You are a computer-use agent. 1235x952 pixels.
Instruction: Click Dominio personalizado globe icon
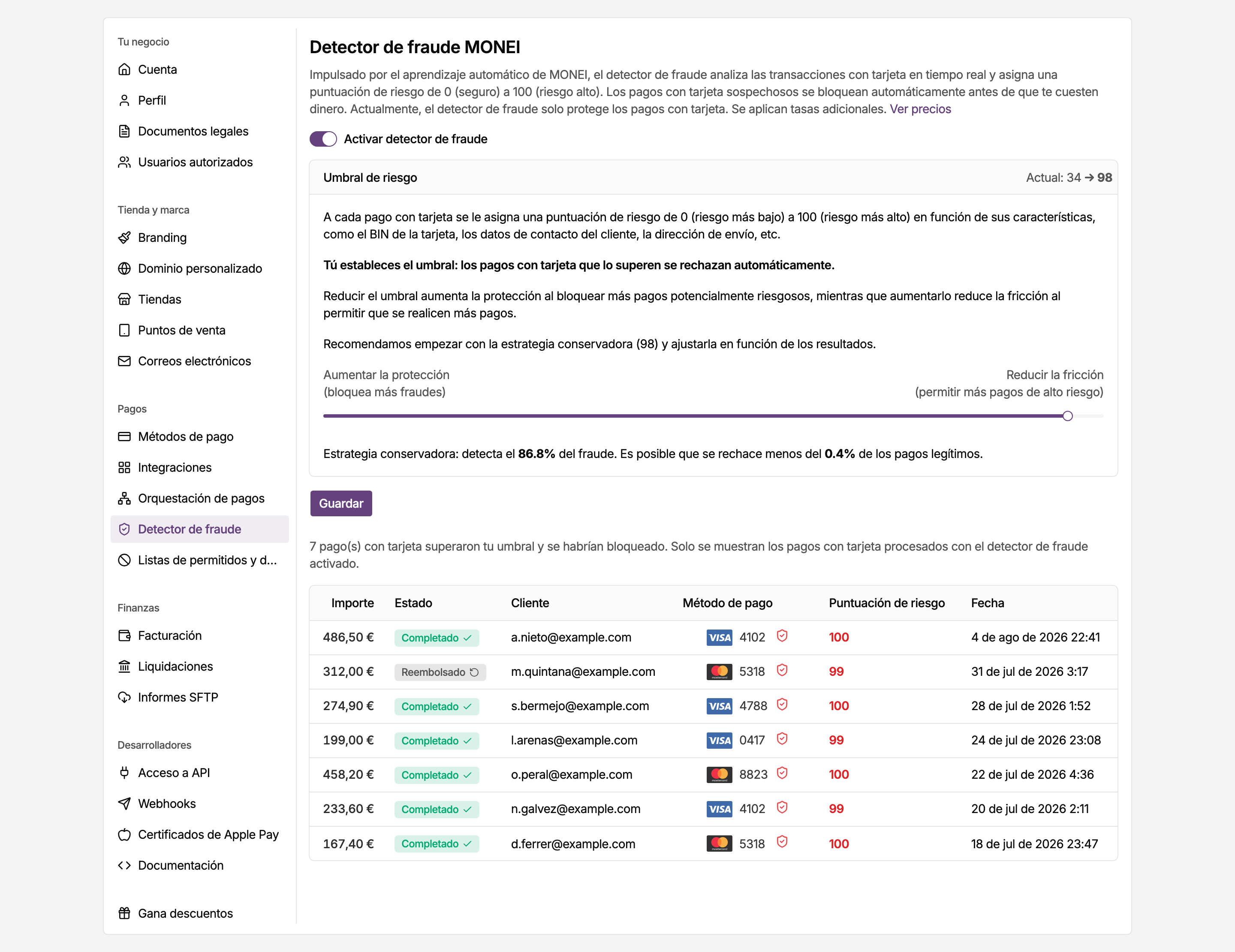[x=124, y=268]
